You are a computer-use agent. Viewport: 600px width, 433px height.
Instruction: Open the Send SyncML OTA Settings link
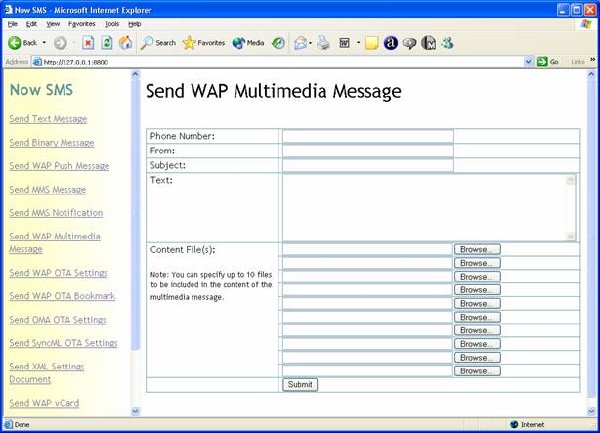(63, 343)
